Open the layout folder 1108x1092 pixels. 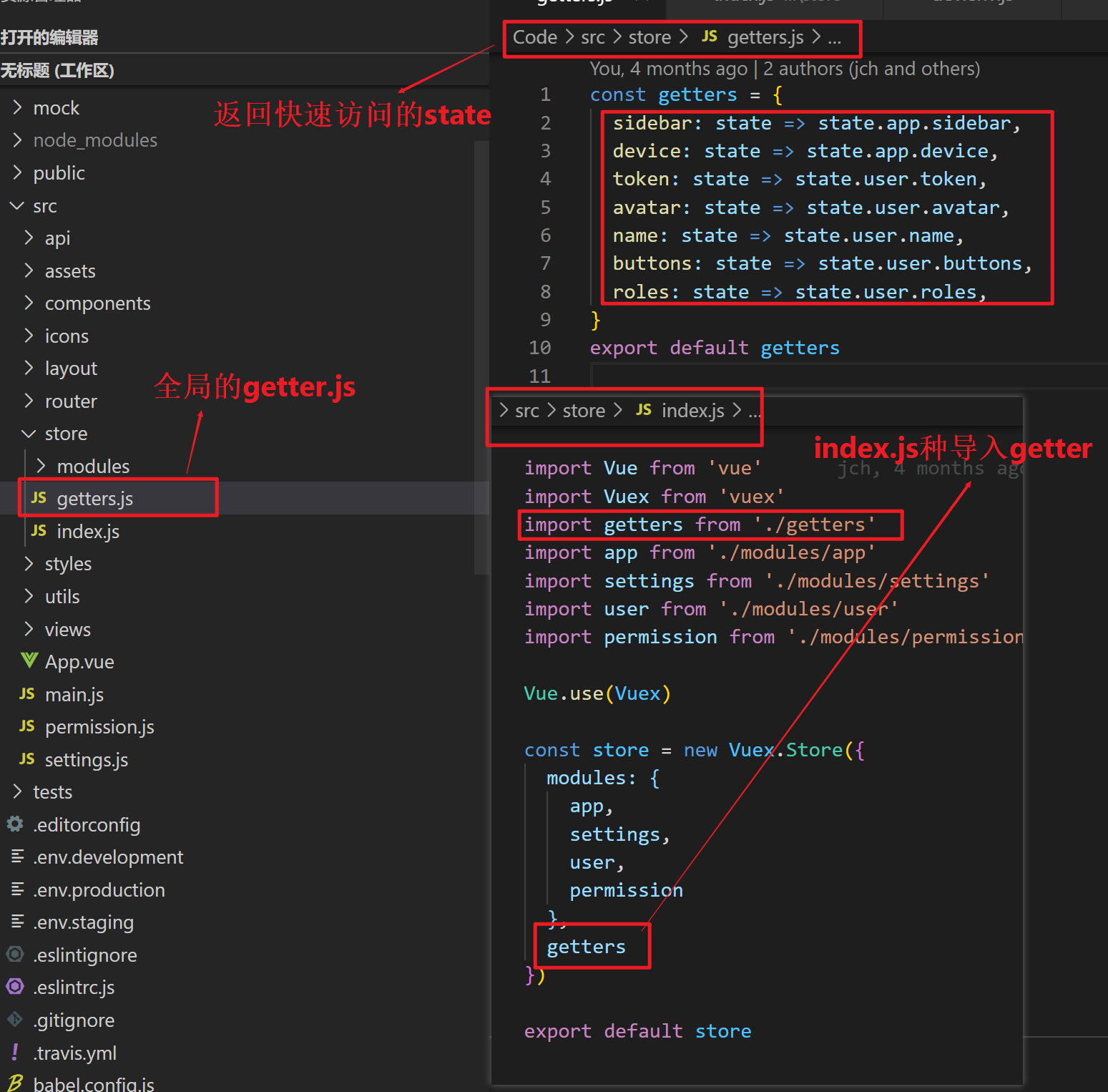[x=71, y=369]
